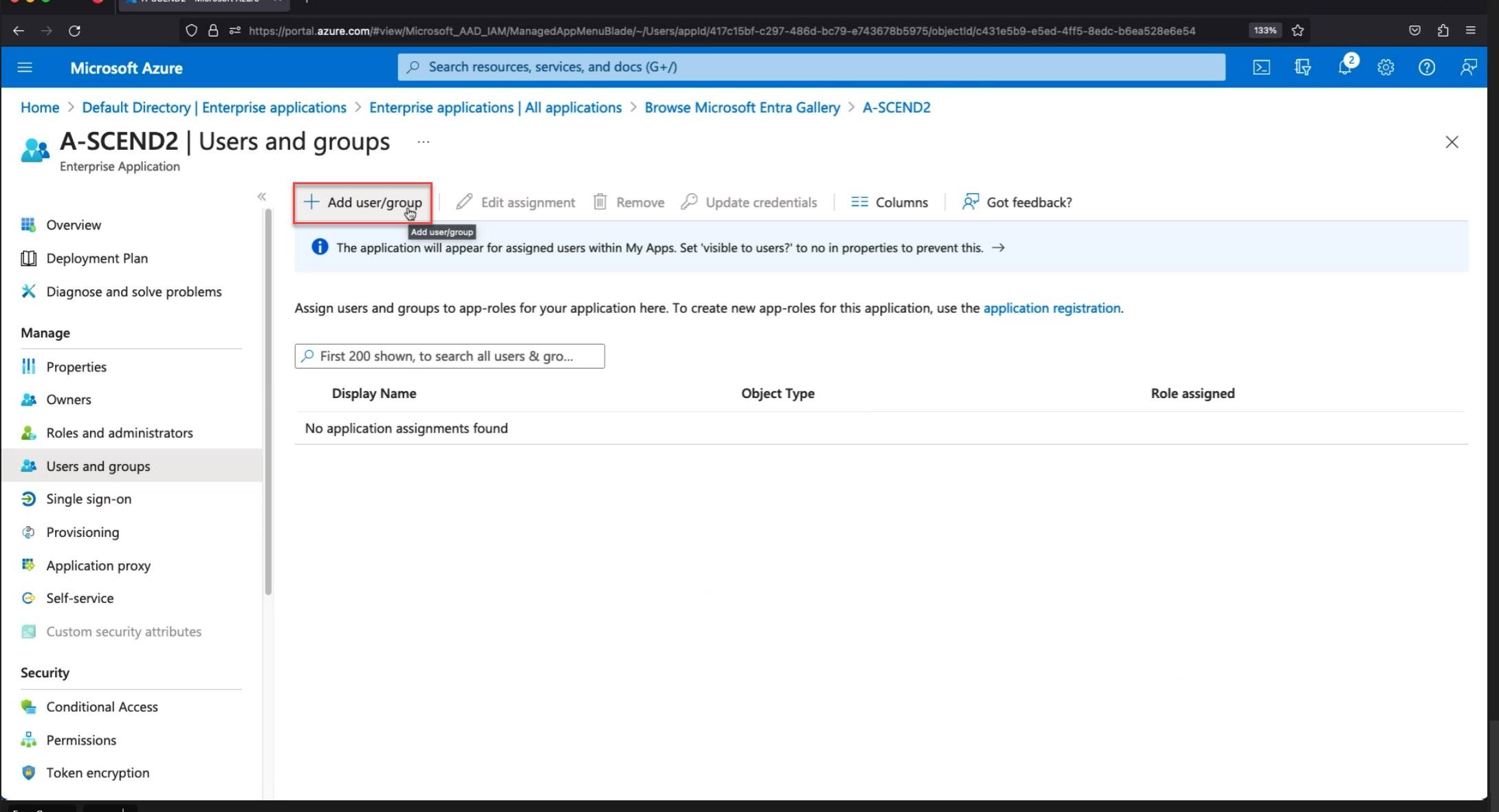Open the portal settings gear
The width and height of the screenshot is (1499, 812).
(1386, 67)
